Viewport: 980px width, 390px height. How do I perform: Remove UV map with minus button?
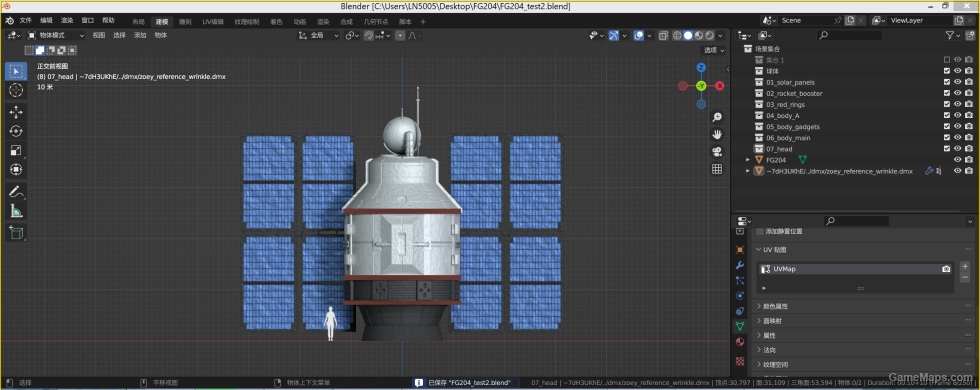(x=965, y=278)
